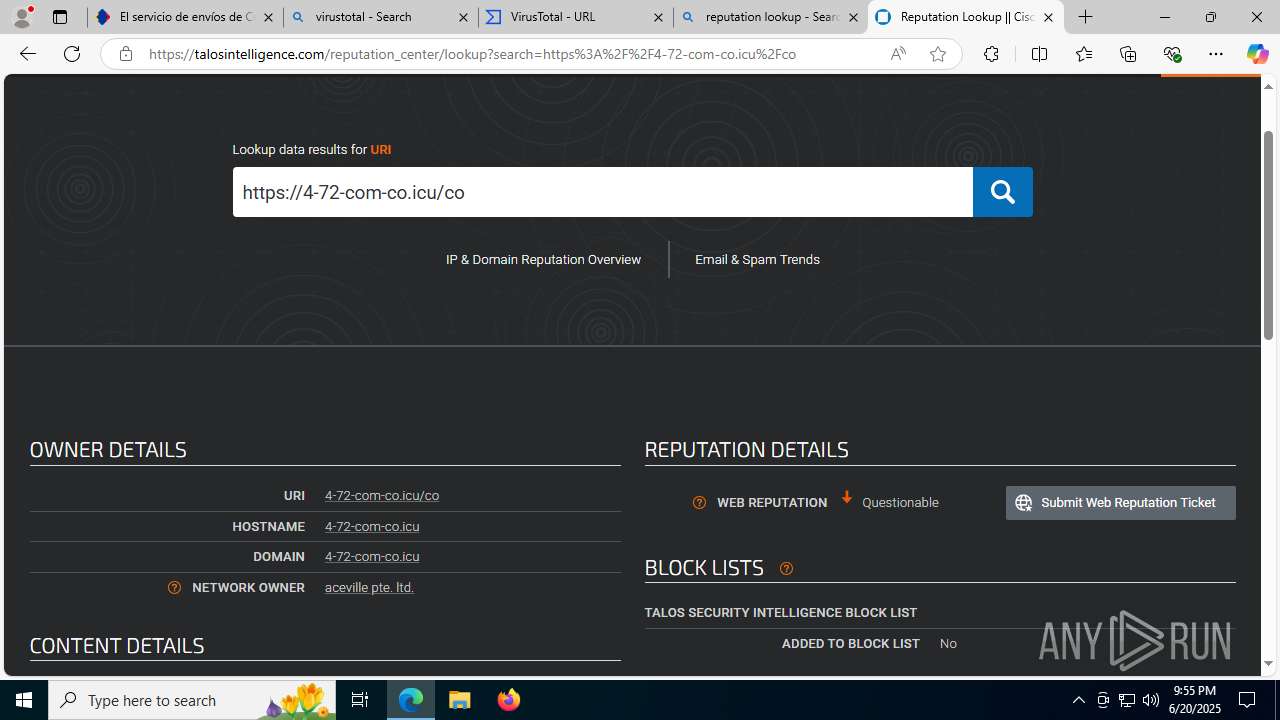Open the Favorites list icon

[x=1083, y=54]
